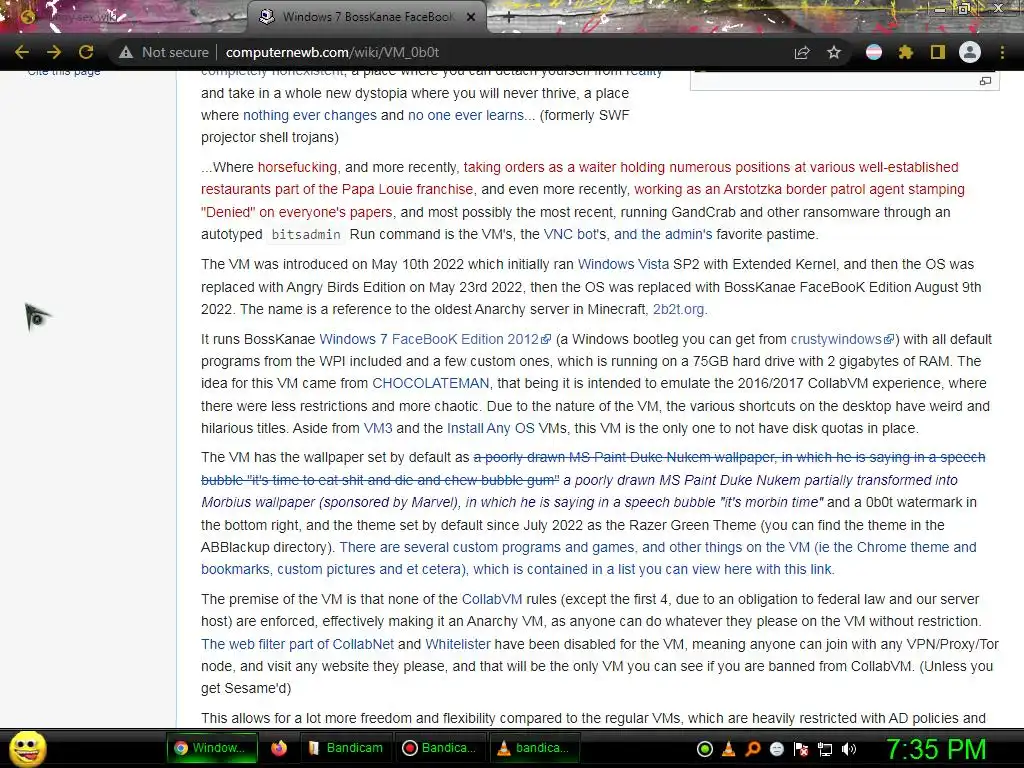This screenshot has width=1024, height=768.
Task: Click the pink and blue striped extension icon
Action: [874, 52]
